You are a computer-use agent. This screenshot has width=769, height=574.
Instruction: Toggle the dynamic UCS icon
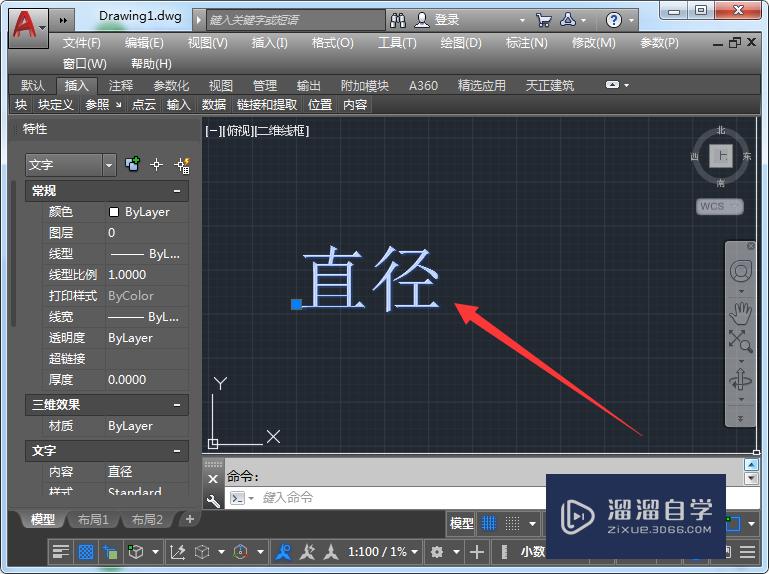(x=178, y=552)
